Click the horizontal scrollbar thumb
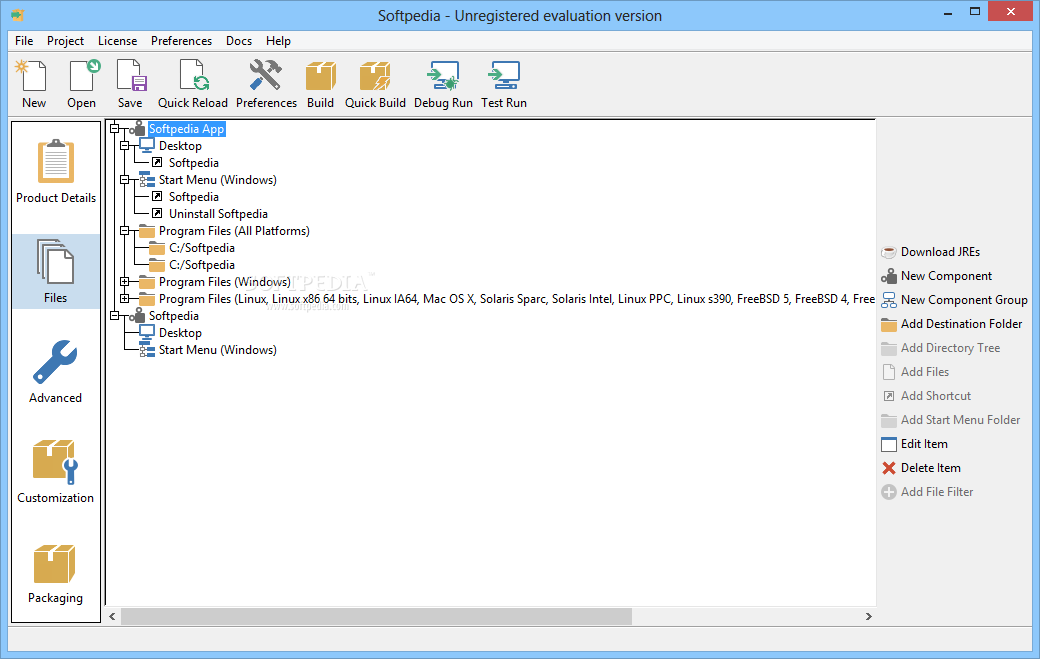 pyautogui.click(x=376, y=617)
